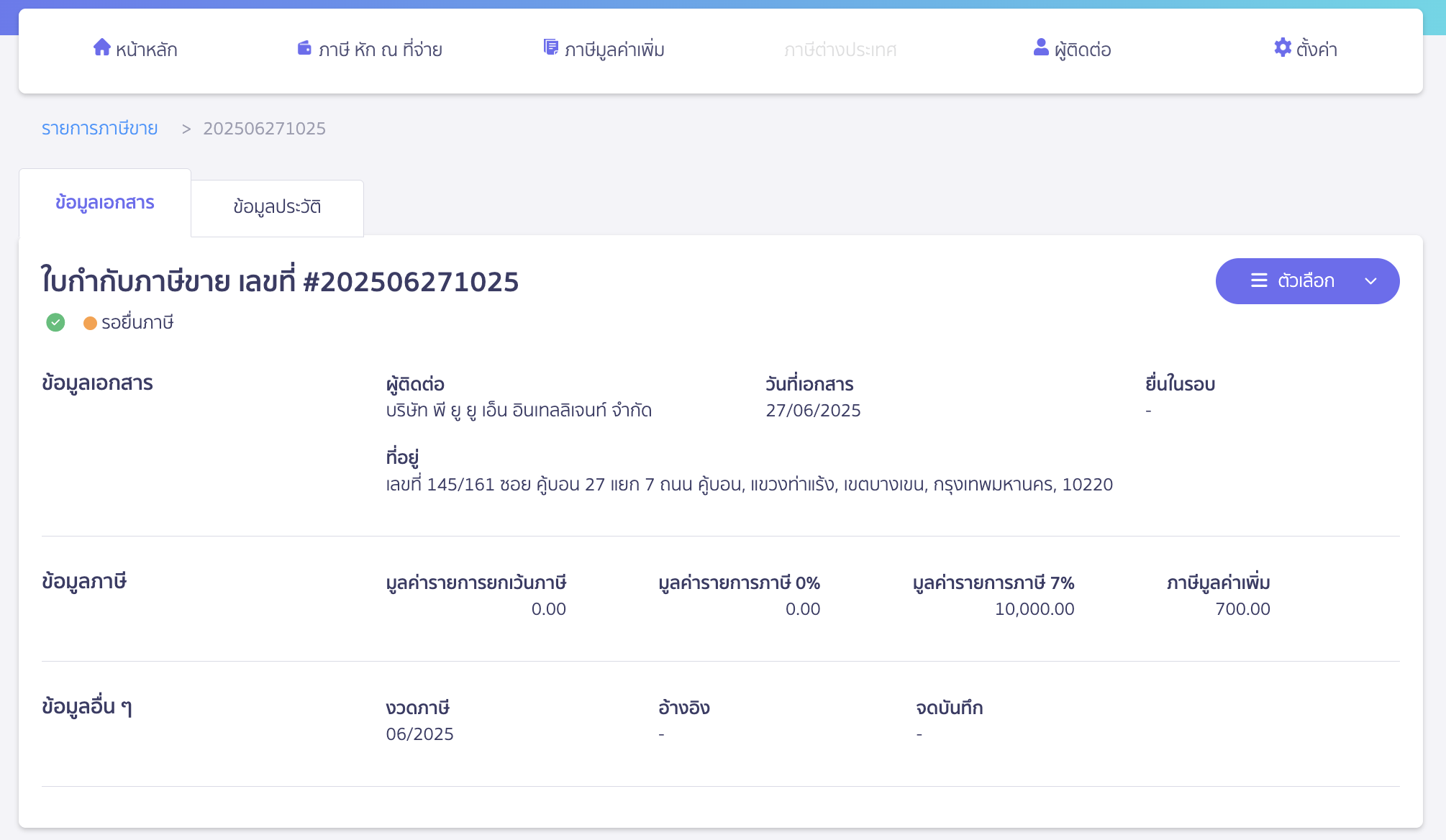Click the hamburger icon inside ตัวเลือก button
Image resolution: width=1446 pixels, height=840 pixels.
1258,281
